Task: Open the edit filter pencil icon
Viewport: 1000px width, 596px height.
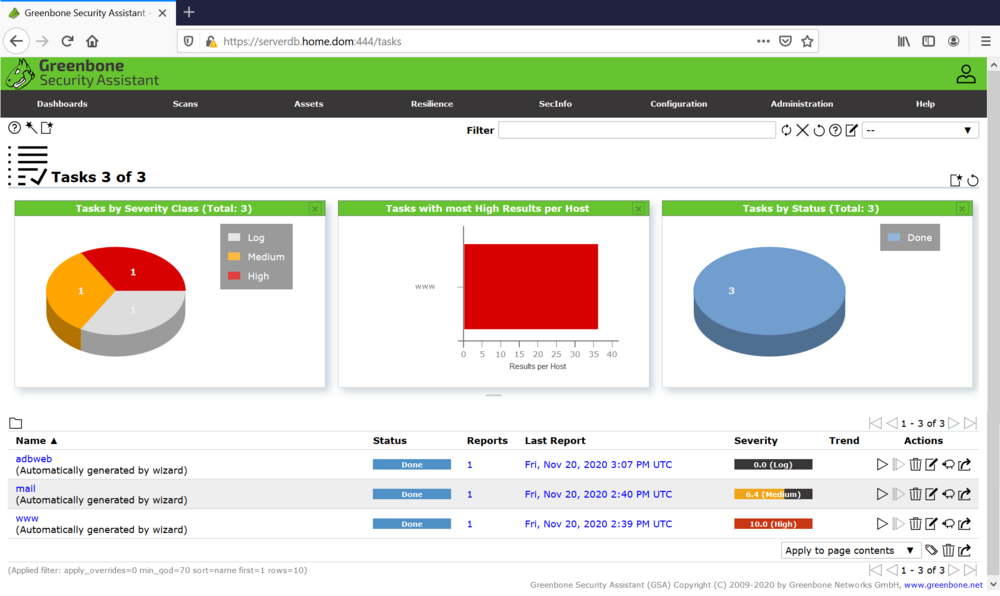Action: click(x=851, y=130)
